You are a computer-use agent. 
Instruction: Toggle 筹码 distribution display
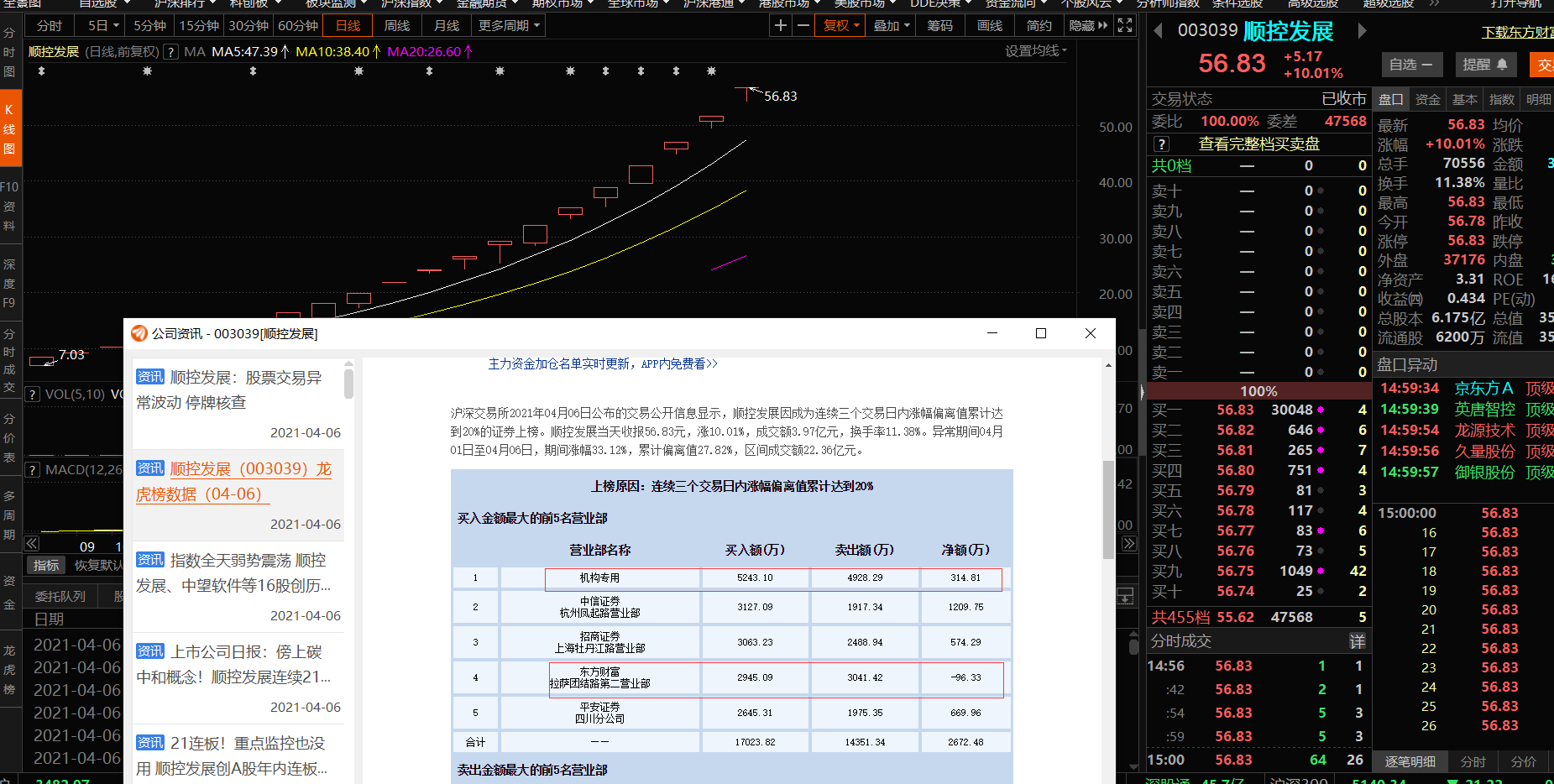[939, 25]
